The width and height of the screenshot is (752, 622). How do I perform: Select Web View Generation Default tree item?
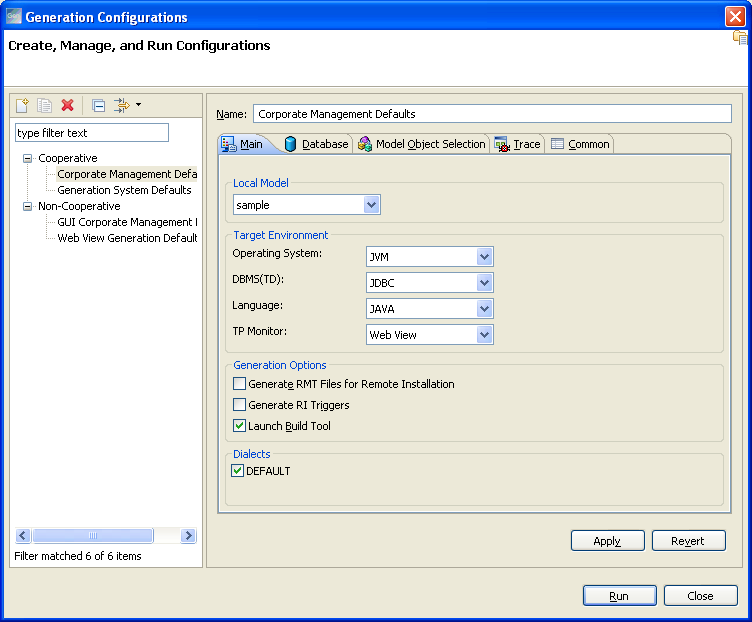point(127,238)
